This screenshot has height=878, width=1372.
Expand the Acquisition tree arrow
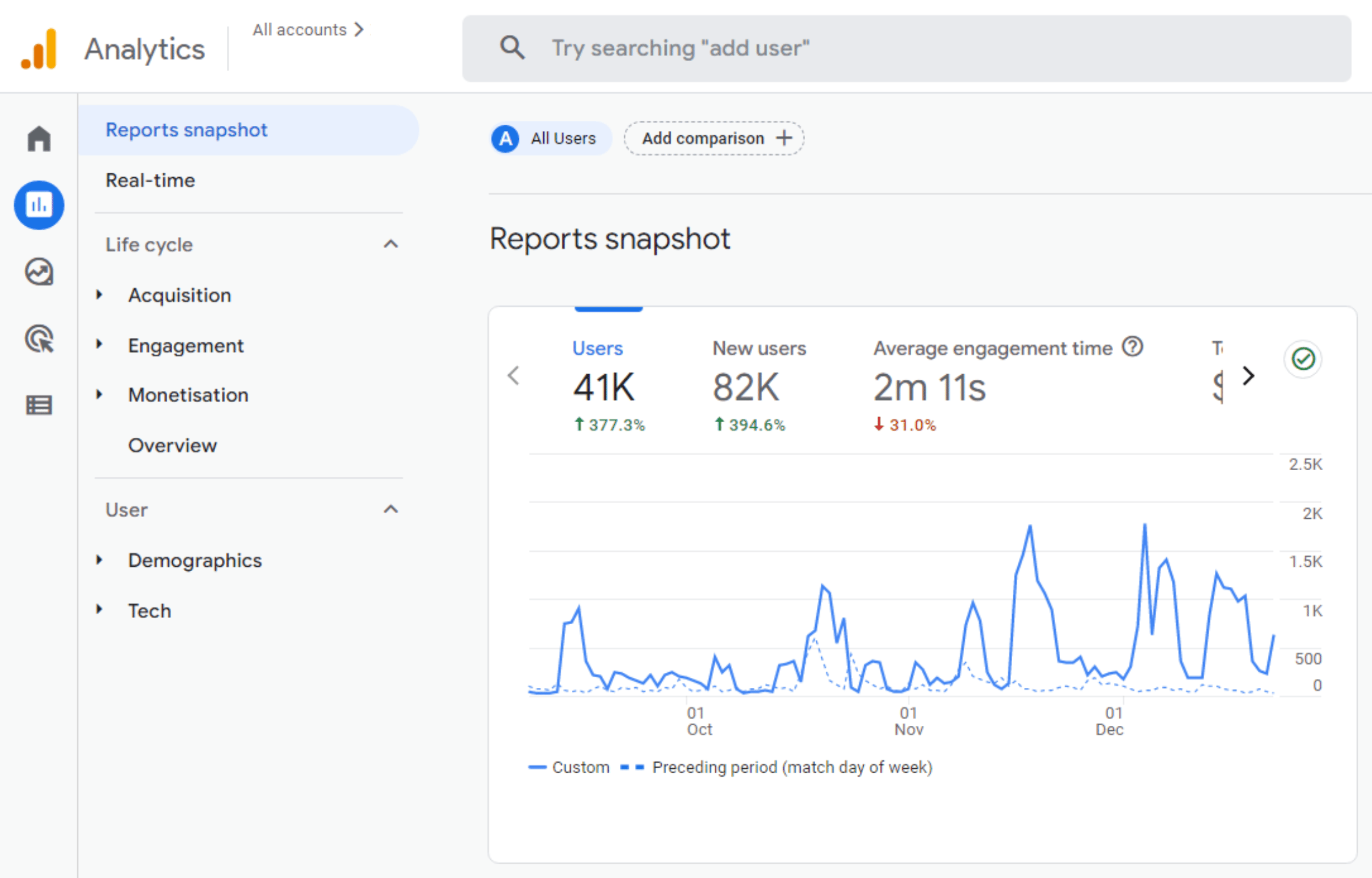(x=99, y=294)
